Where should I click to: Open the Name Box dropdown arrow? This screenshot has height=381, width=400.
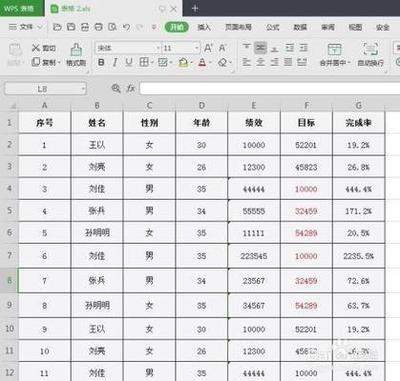tap(83, 89)
